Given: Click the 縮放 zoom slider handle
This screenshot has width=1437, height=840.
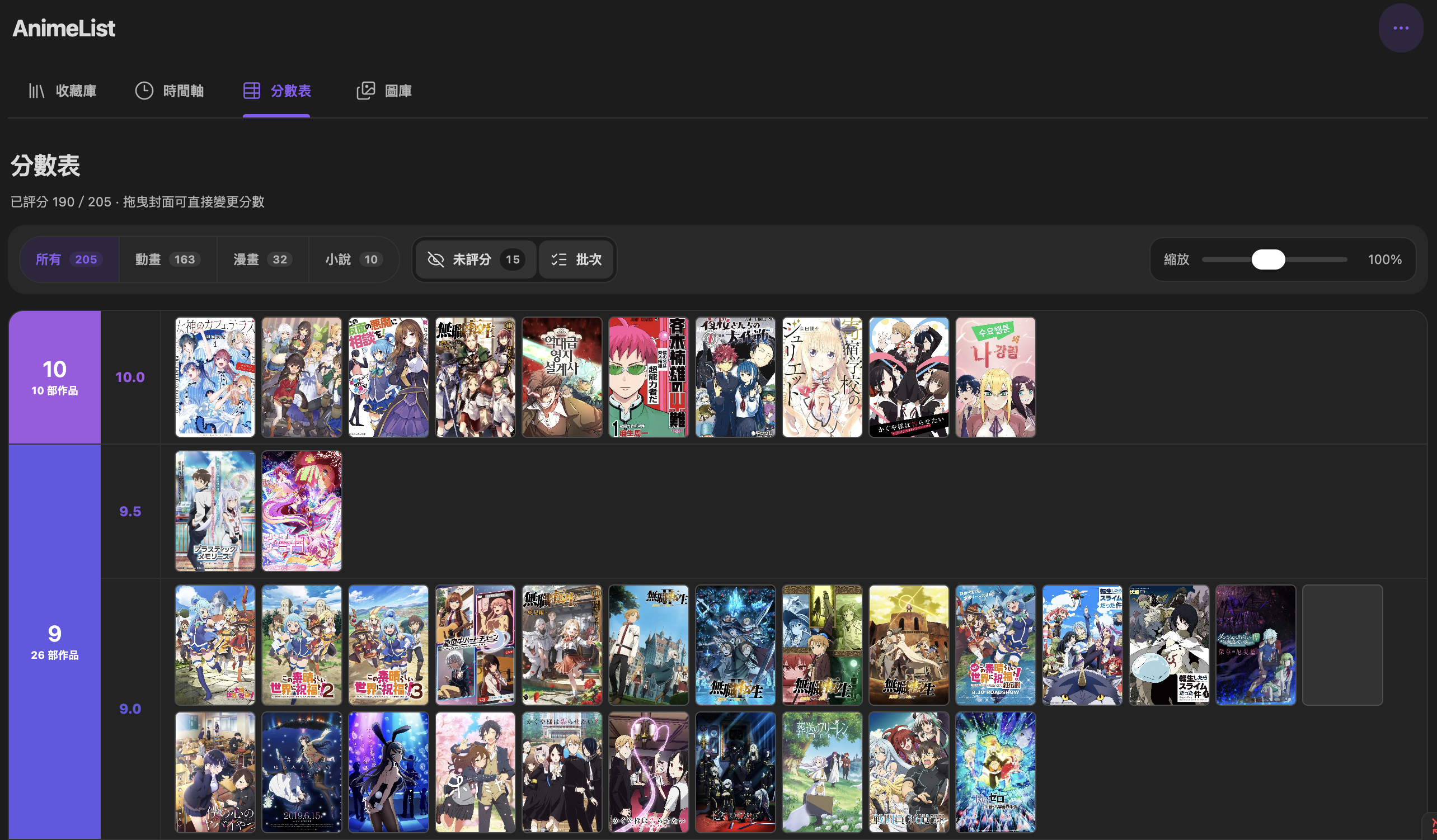Looking at the screenshot, I should point(1268,260).
